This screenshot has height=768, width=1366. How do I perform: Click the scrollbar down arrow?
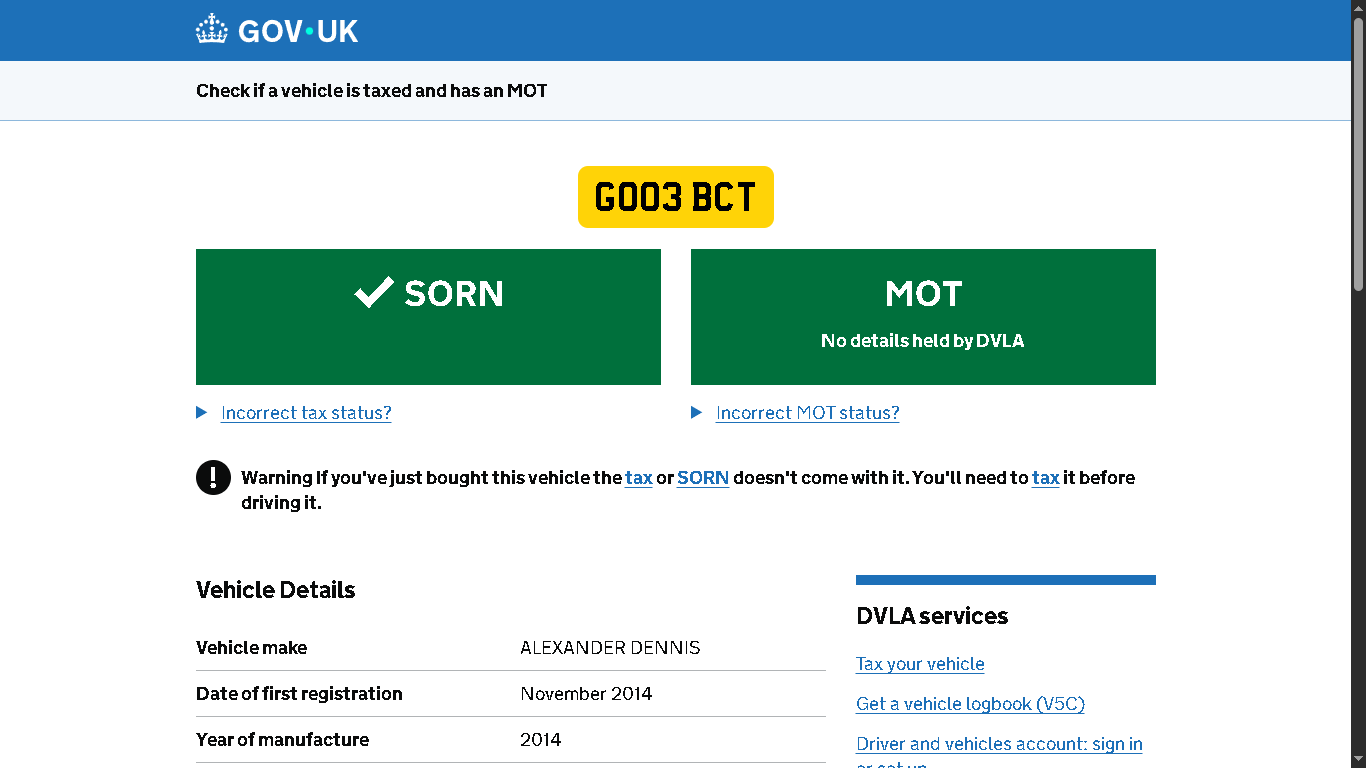click(x=1358, y=759)
